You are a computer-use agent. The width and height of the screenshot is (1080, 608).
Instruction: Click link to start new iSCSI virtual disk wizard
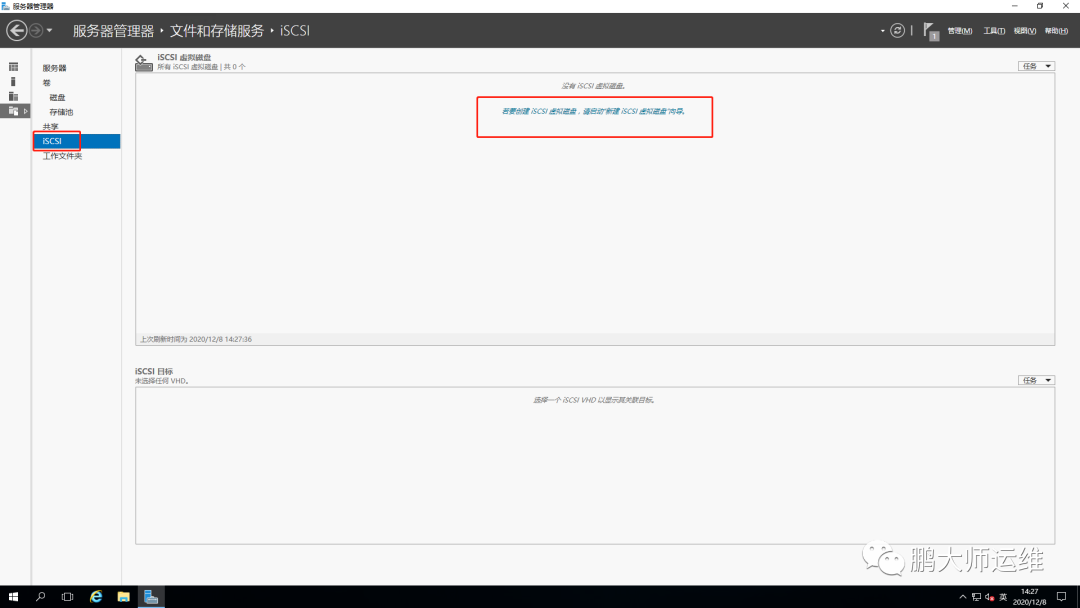(593, 111)
